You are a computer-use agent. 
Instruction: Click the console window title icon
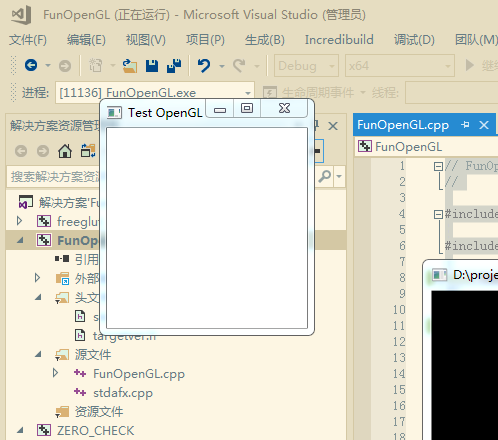(439, 275)
